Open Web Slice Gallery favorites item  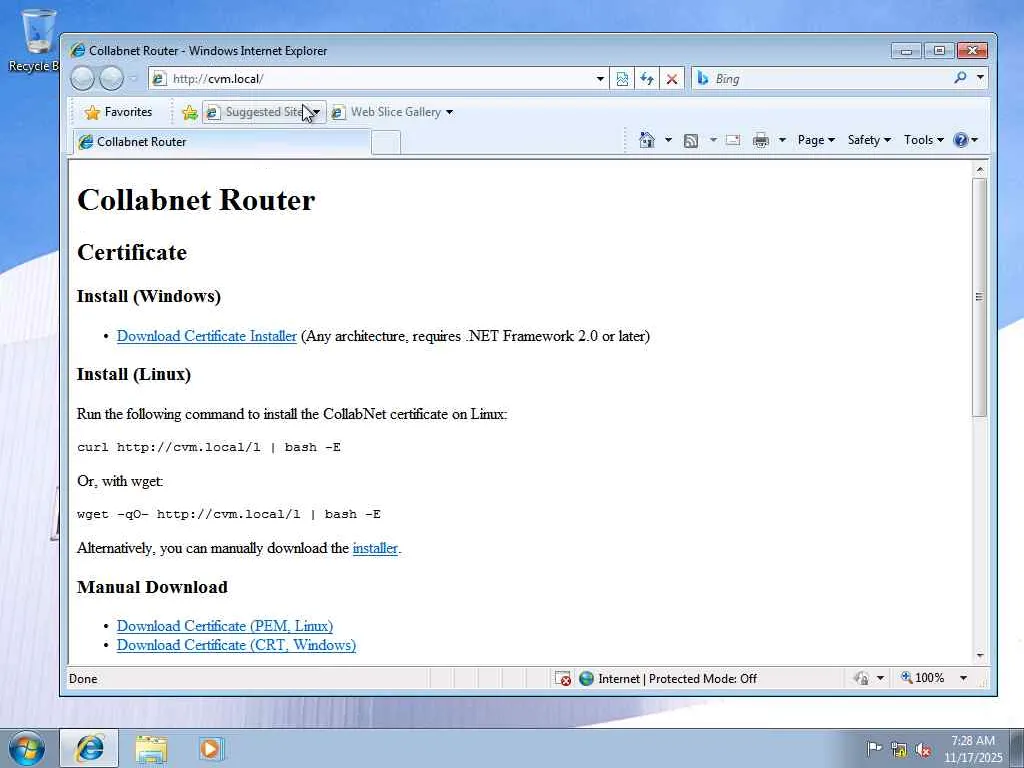point(392,112)
